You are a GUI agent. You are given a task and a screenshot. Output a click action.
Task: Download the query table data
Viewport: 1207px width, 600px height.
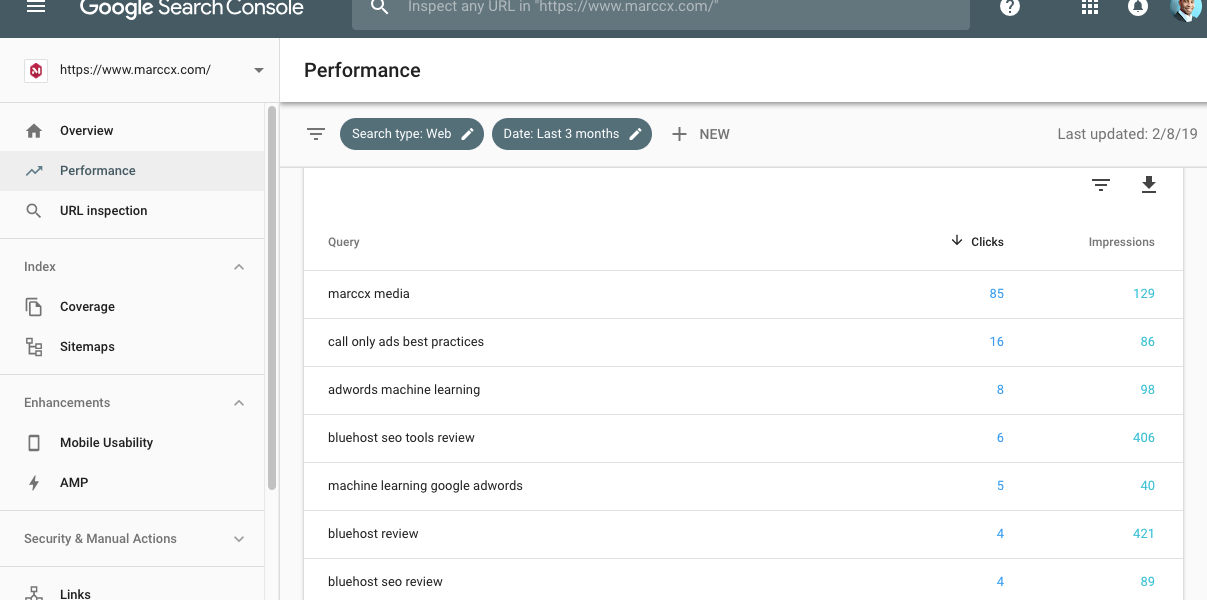pyautogui.click(x=1149, y=185)
